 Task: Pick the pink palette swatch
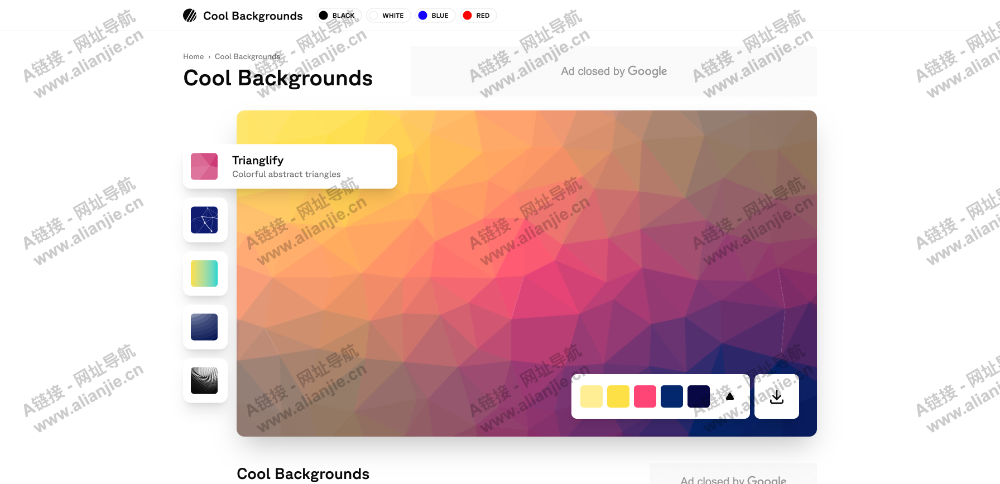(645, 397)
